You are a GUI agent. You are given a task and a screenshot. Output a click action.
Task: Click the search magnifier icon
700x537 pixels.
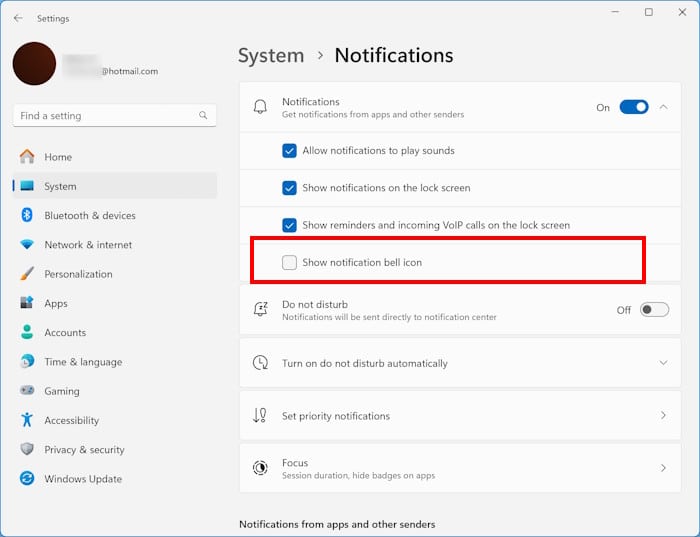pyautogui.click(x=204, y=116)
